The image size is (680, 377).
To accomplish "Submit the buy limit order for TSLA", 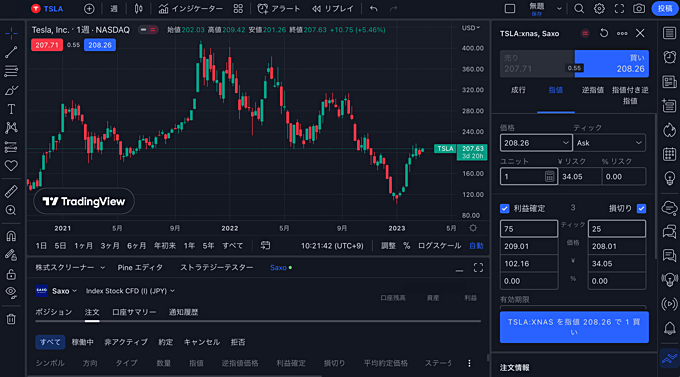I will (574, 327).
